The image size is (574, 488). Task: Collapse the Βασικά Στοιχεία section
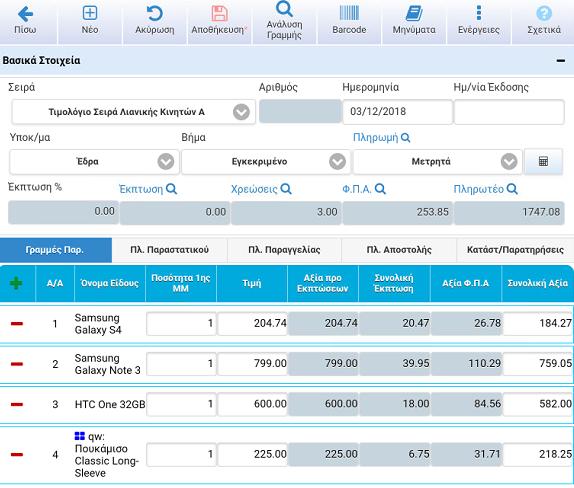point(560,61)
